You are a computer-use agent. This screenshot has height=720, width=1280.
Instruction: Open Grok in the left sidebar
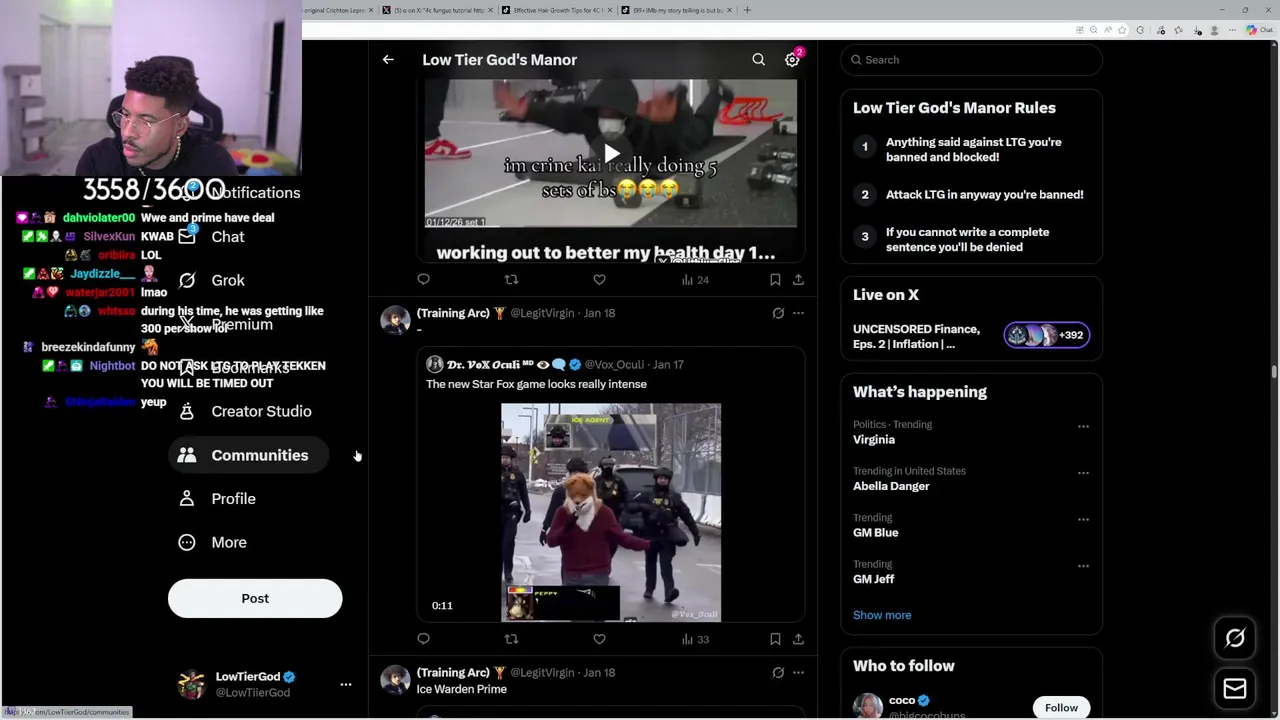point(227,281)
